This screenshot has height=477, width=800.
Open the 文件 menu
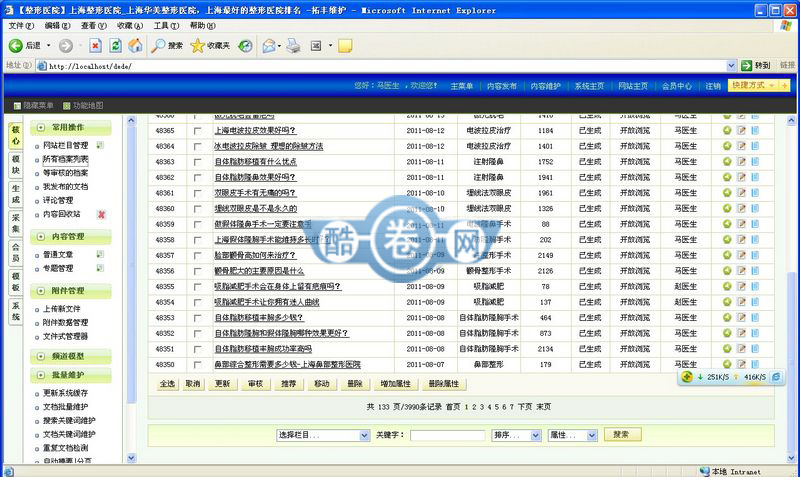pos(21,26)
